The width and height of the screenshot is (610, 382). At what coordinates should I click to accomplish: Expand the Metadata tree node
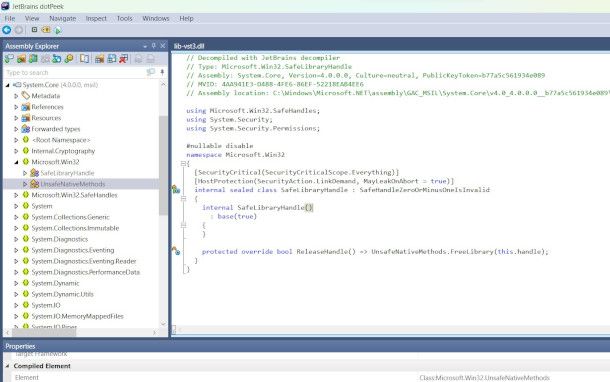point(16,96)
